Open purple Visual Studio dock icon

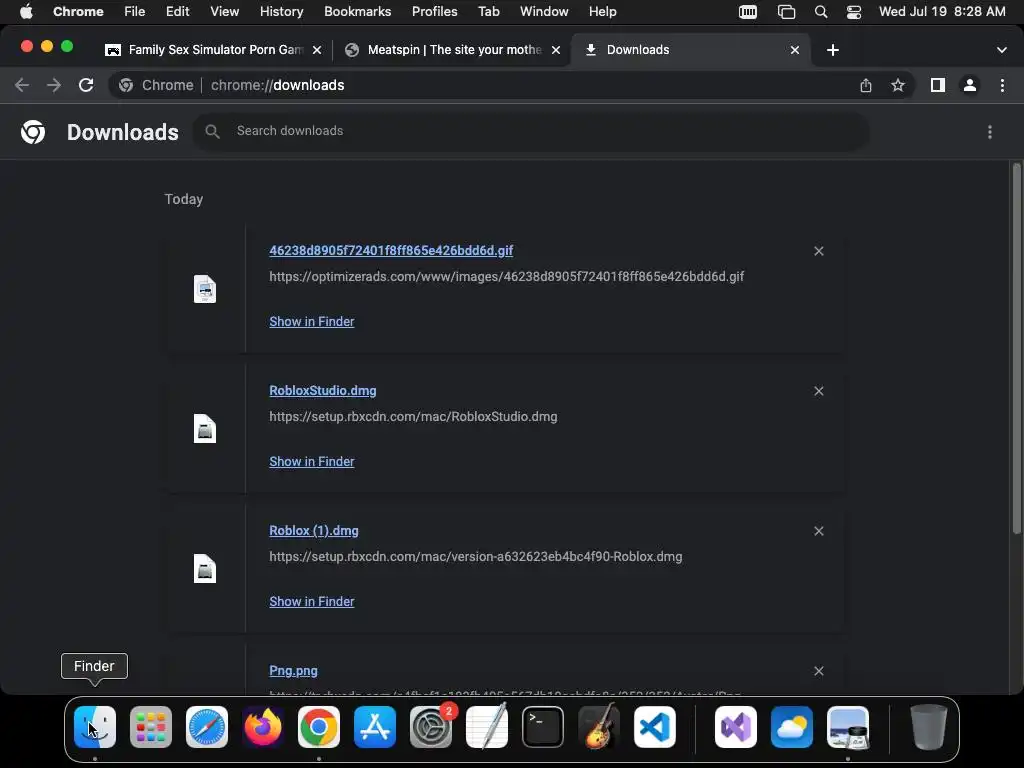point(736,727)
